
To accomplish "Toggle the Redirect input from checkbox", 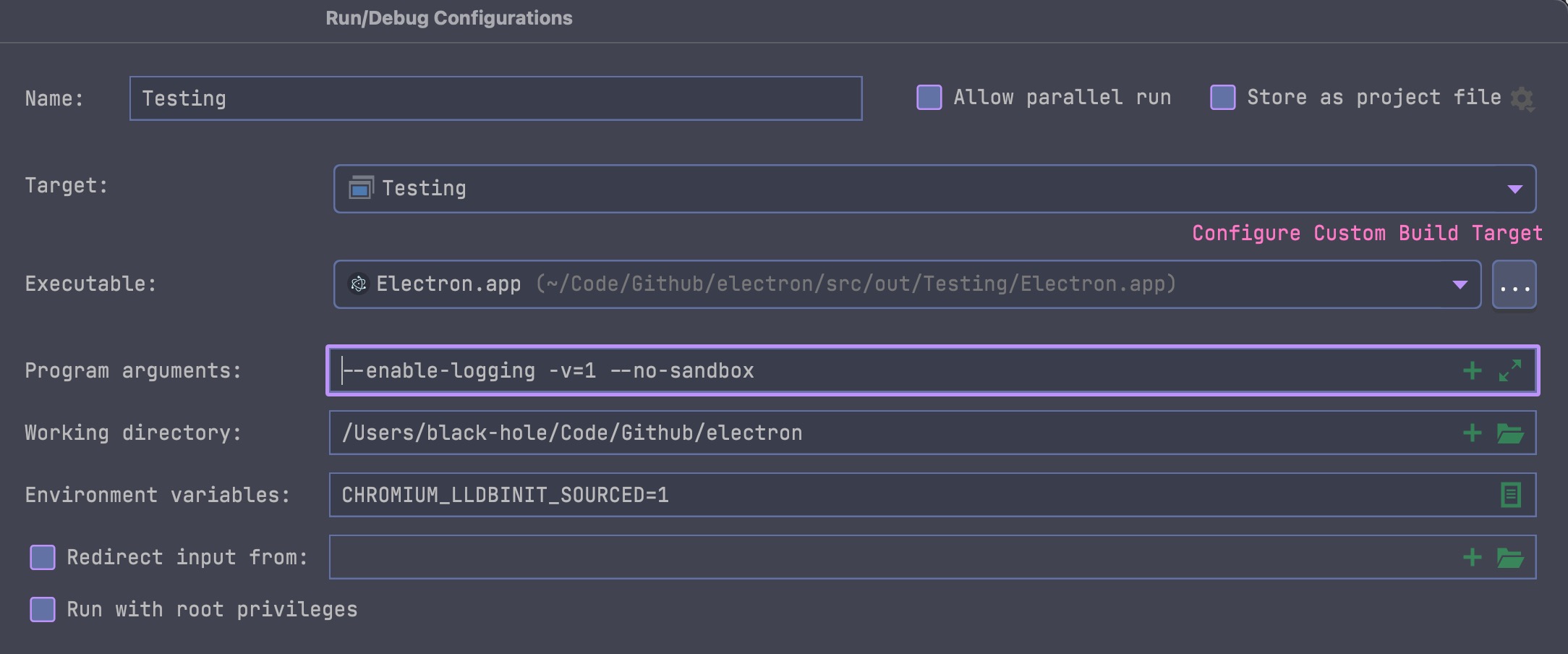I will tap(42, 556).
